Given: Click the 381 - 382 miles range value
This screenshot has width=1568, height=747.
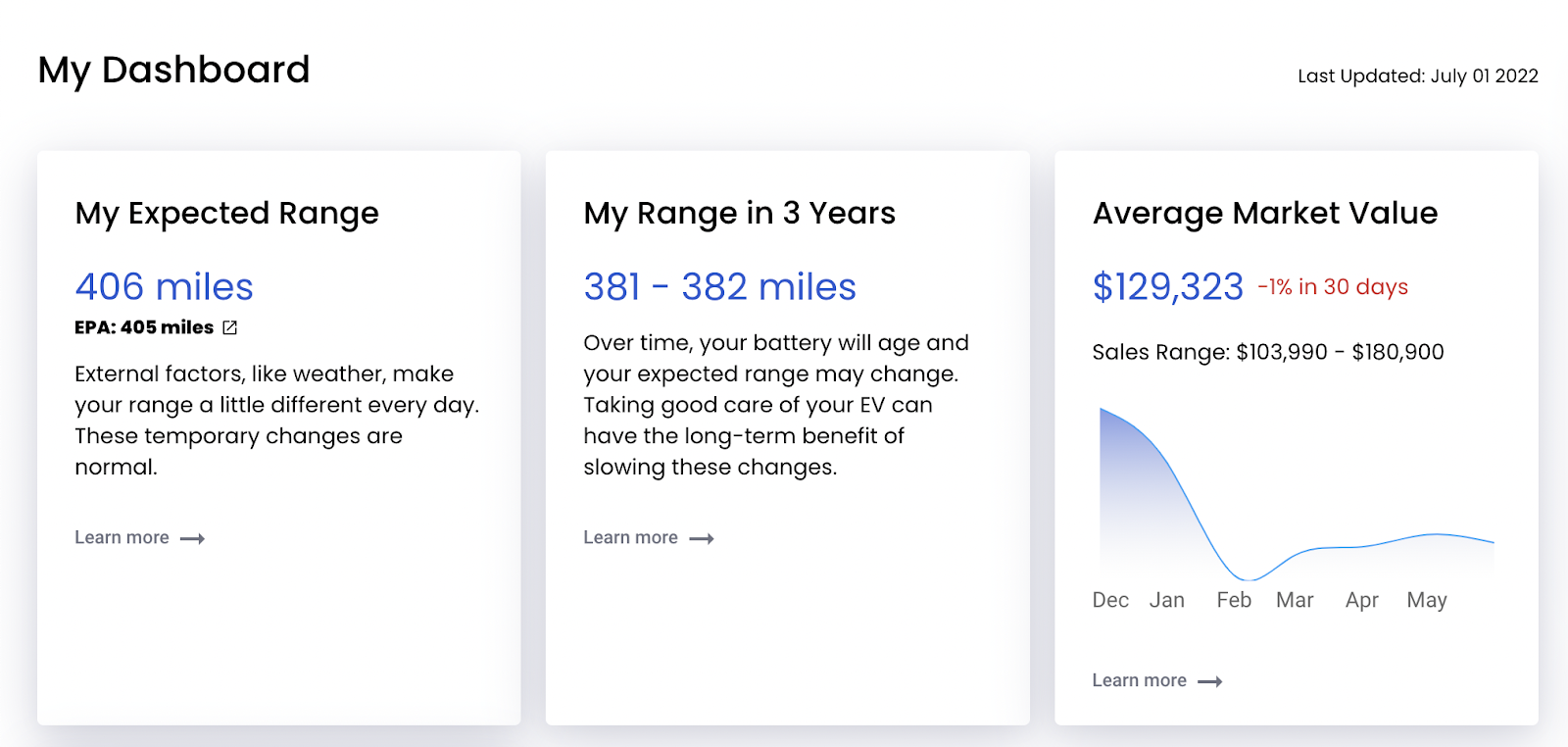Looking at the screenshot, I should point(720,287).
